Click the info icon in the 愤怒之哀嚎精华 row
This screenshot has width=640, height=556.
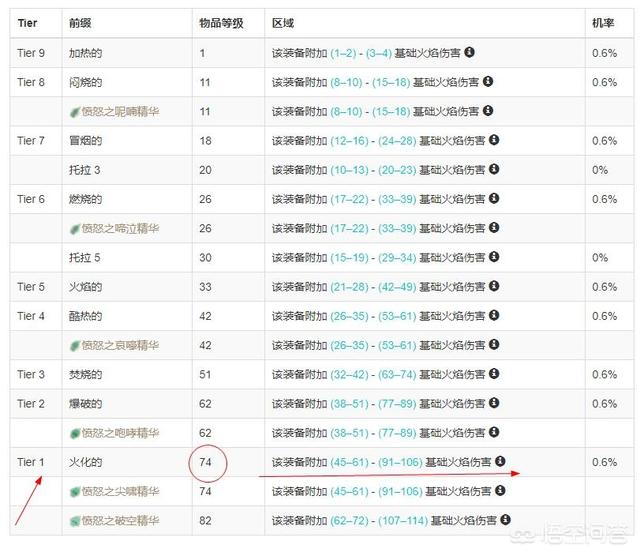pyautogui.click(x=494, y=345)
